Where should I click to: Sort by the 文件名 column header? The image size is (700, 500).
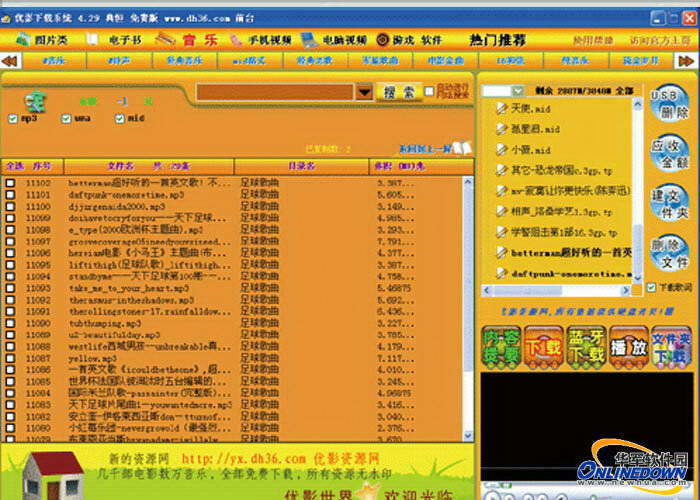(x=121, y=166)
